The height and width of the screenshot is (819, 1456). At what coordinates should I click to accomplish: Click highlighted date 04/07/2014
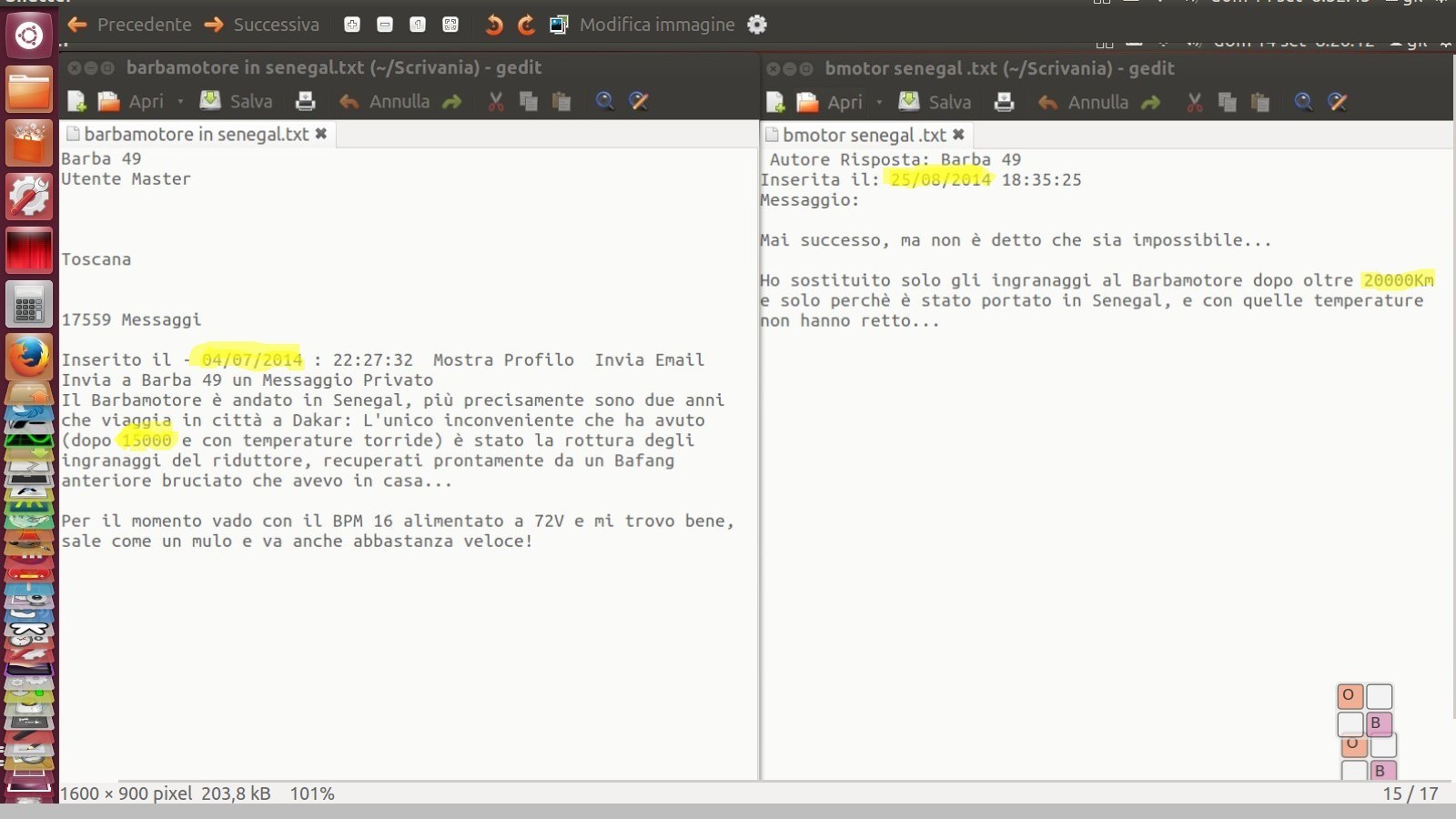coord(252,359)
